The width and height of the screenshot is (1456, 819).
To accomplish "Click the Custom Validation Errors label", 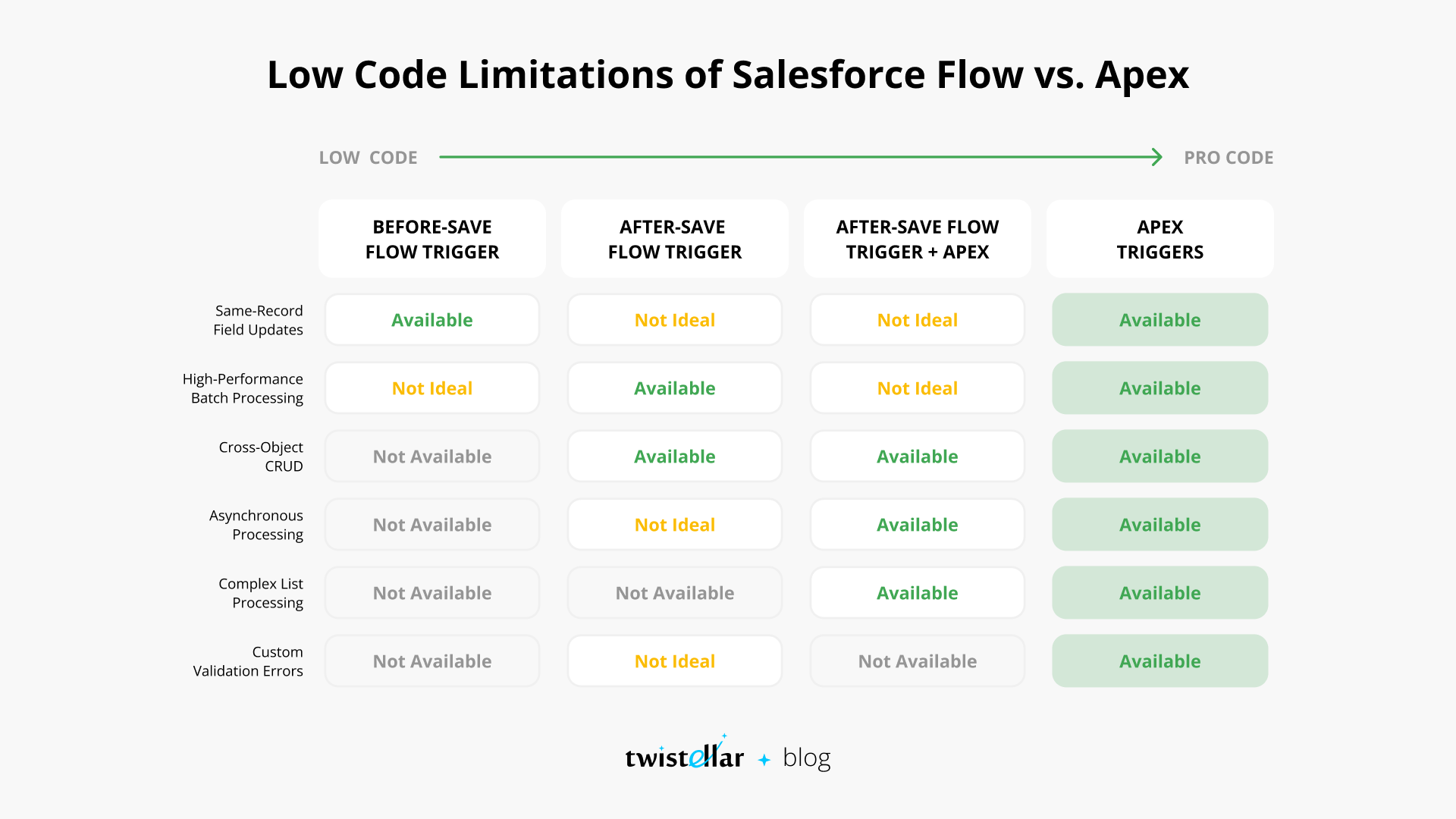I will tap(248, 661).
